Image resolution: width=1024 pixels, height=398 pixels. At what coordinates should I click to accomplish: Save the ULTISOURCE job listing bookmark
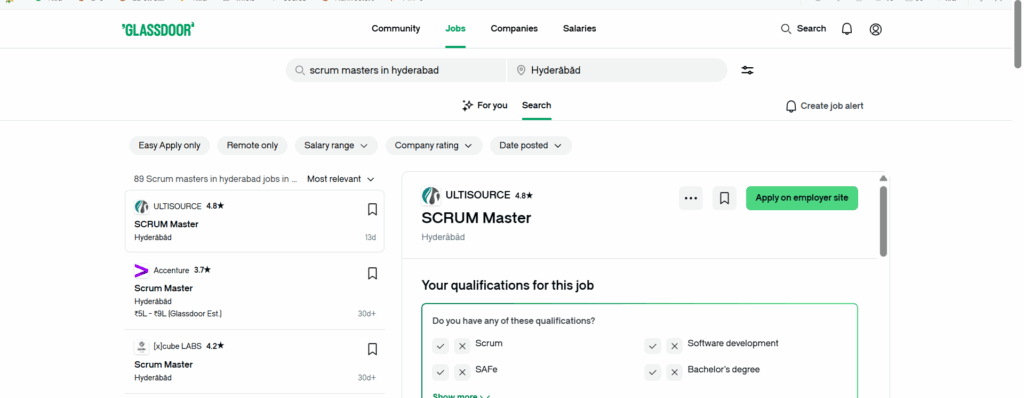pyautogui.click(x=372, y=209)
